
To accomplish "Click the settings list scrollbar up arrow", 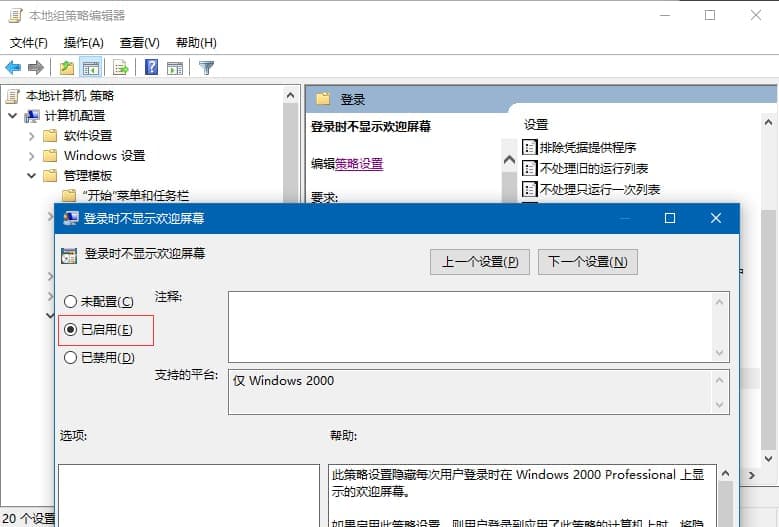I will 768,122.
